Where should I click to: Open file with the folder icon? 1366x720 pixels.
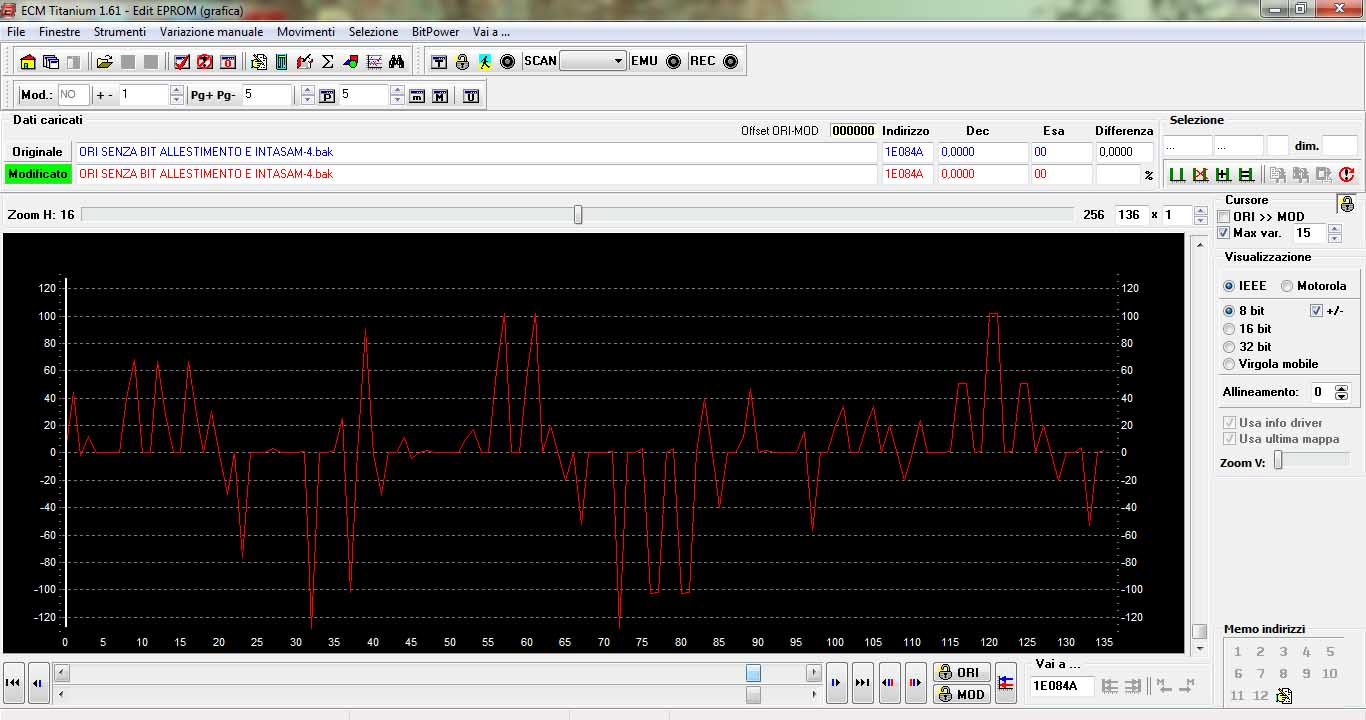pos(104,61)
